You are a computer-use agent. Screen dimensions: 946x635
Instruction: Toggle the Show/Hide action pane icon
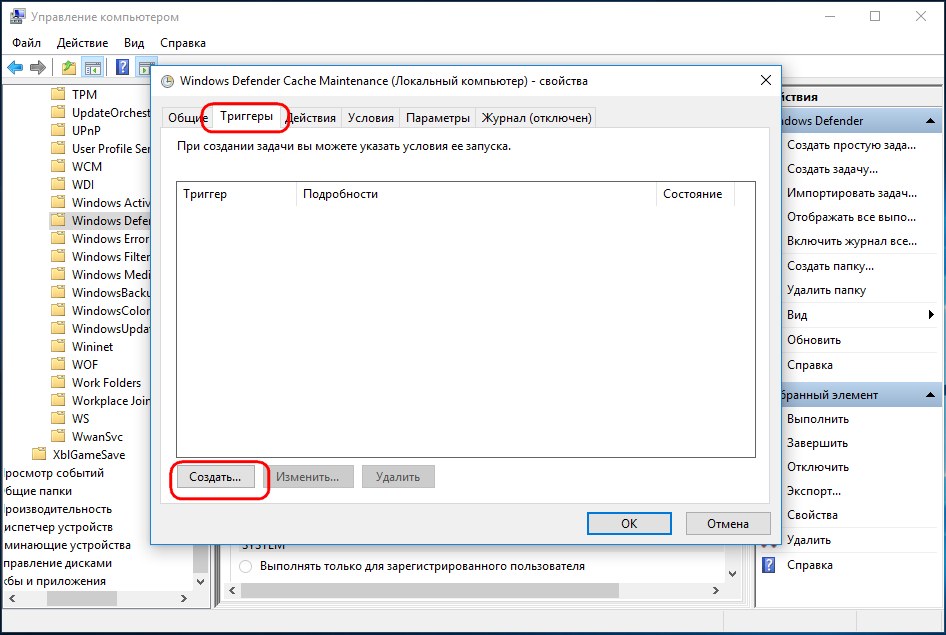point(145,68)
